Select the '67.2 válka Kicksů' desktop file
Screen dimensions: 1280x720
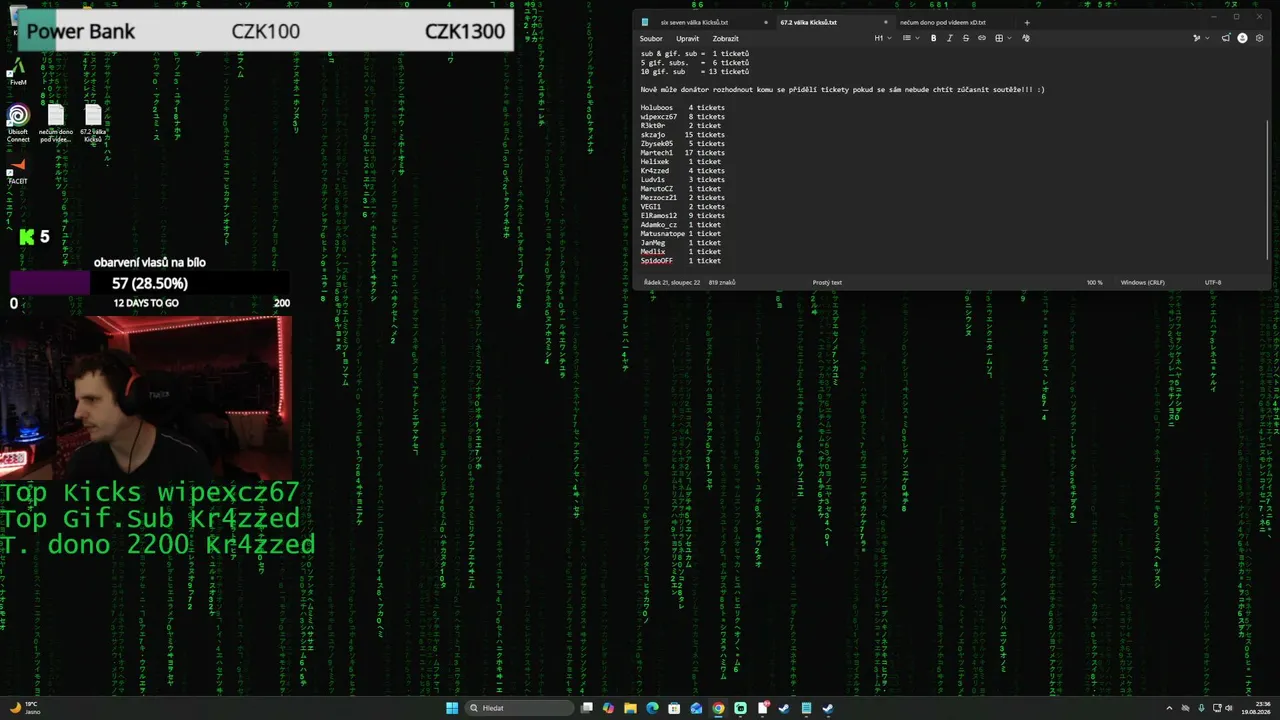pos(92,124)
